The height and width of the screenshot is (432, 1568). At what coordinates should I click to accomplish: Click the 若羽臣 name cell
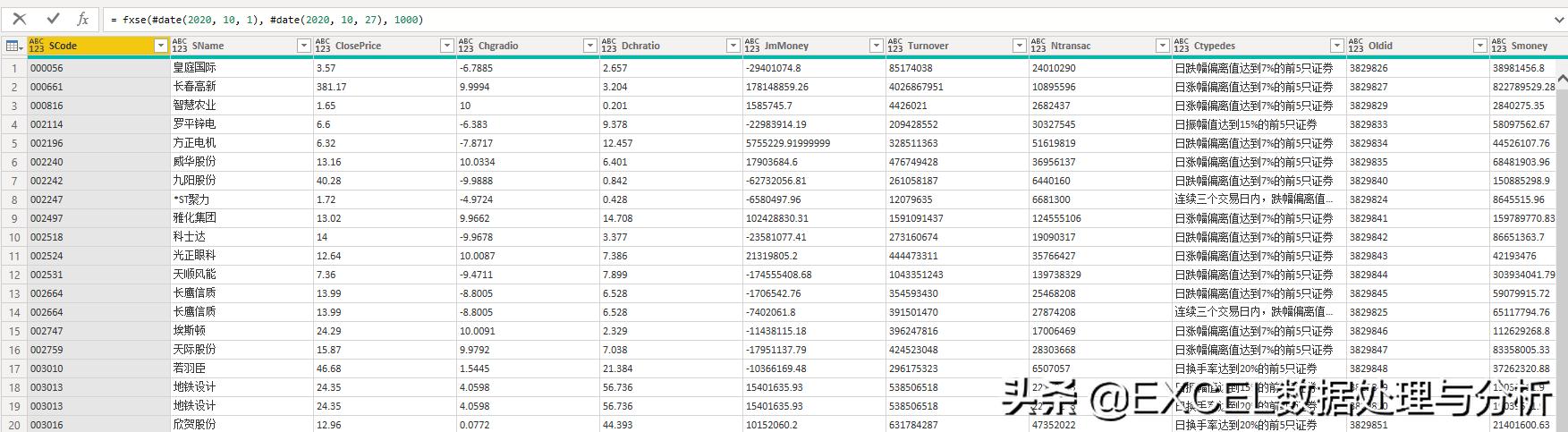242,368
